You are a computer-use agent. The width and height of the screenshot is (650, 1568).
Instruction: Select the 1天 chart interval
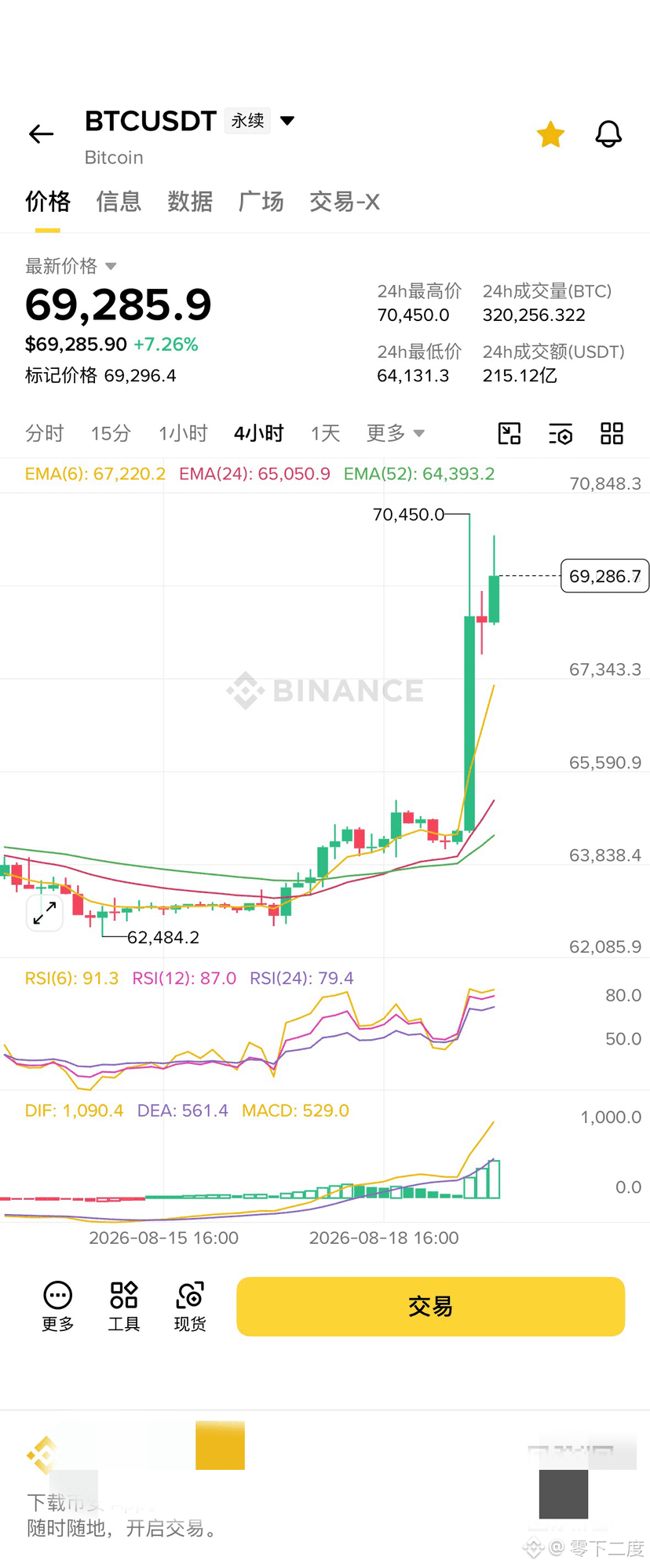click(x=325, y=433)
